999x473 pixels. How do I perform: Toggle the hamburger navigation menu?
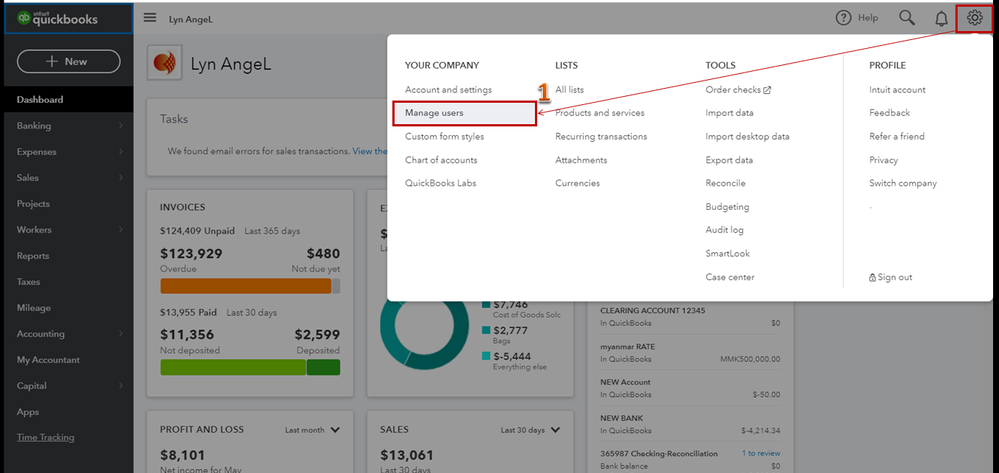(150, 18)
